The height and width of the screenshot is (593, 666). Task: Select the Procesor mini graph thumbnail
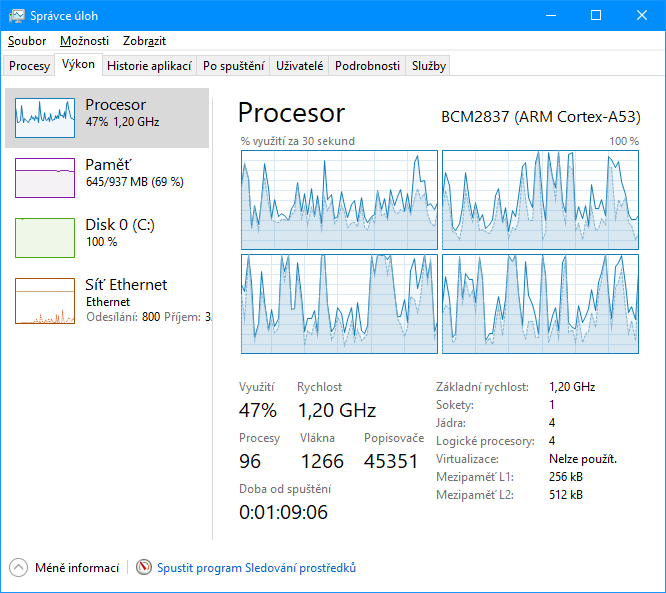click(x=45, y=118)
